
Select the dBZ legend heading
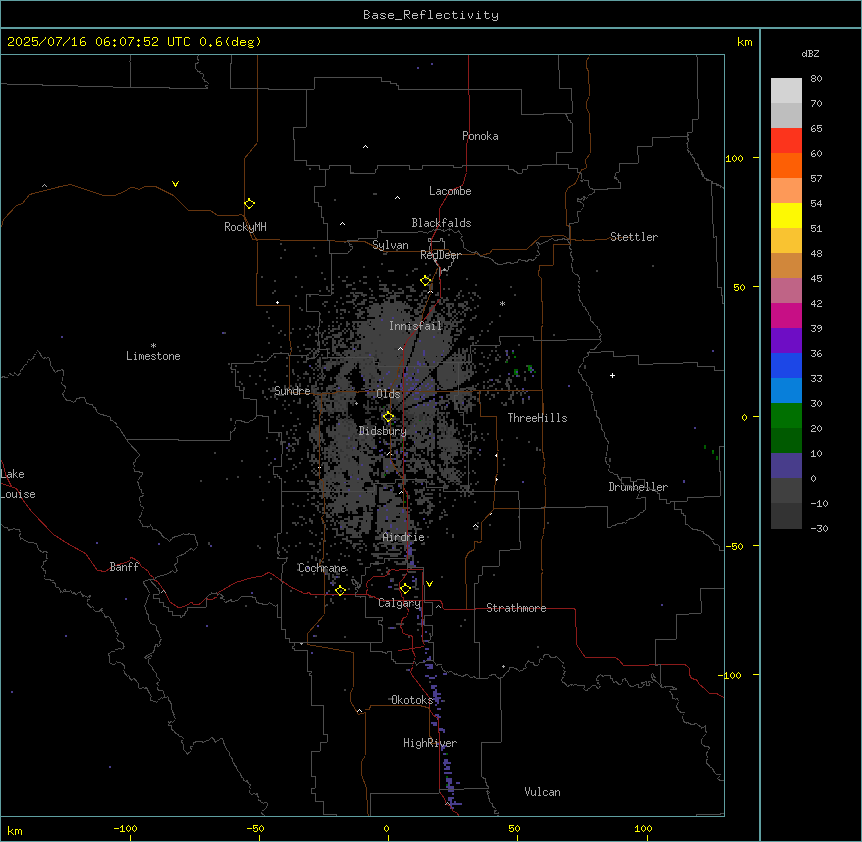click(x=810, y=53)
